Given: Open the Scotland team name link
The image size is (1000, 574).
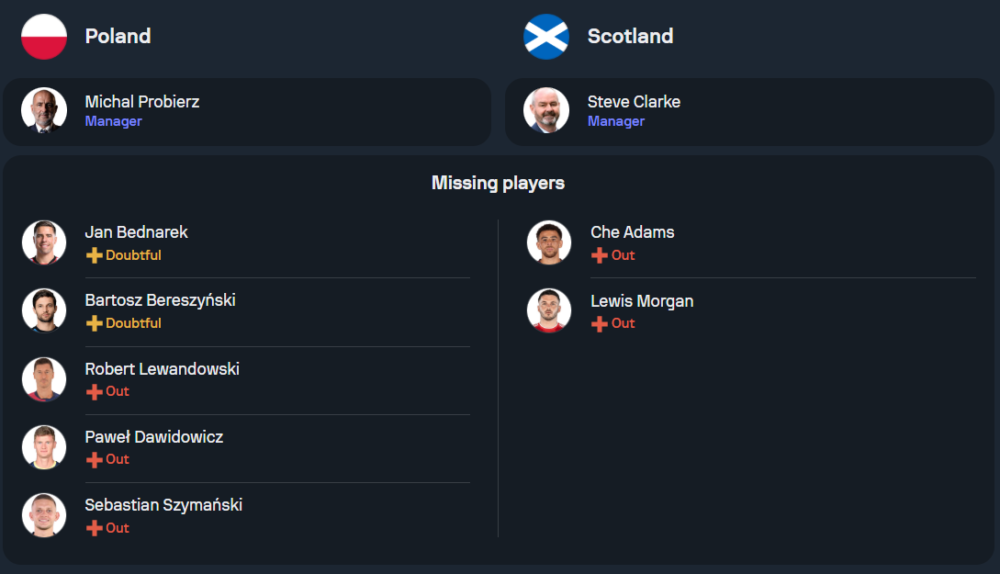Looking at the screenshot, I should (630, 36).
